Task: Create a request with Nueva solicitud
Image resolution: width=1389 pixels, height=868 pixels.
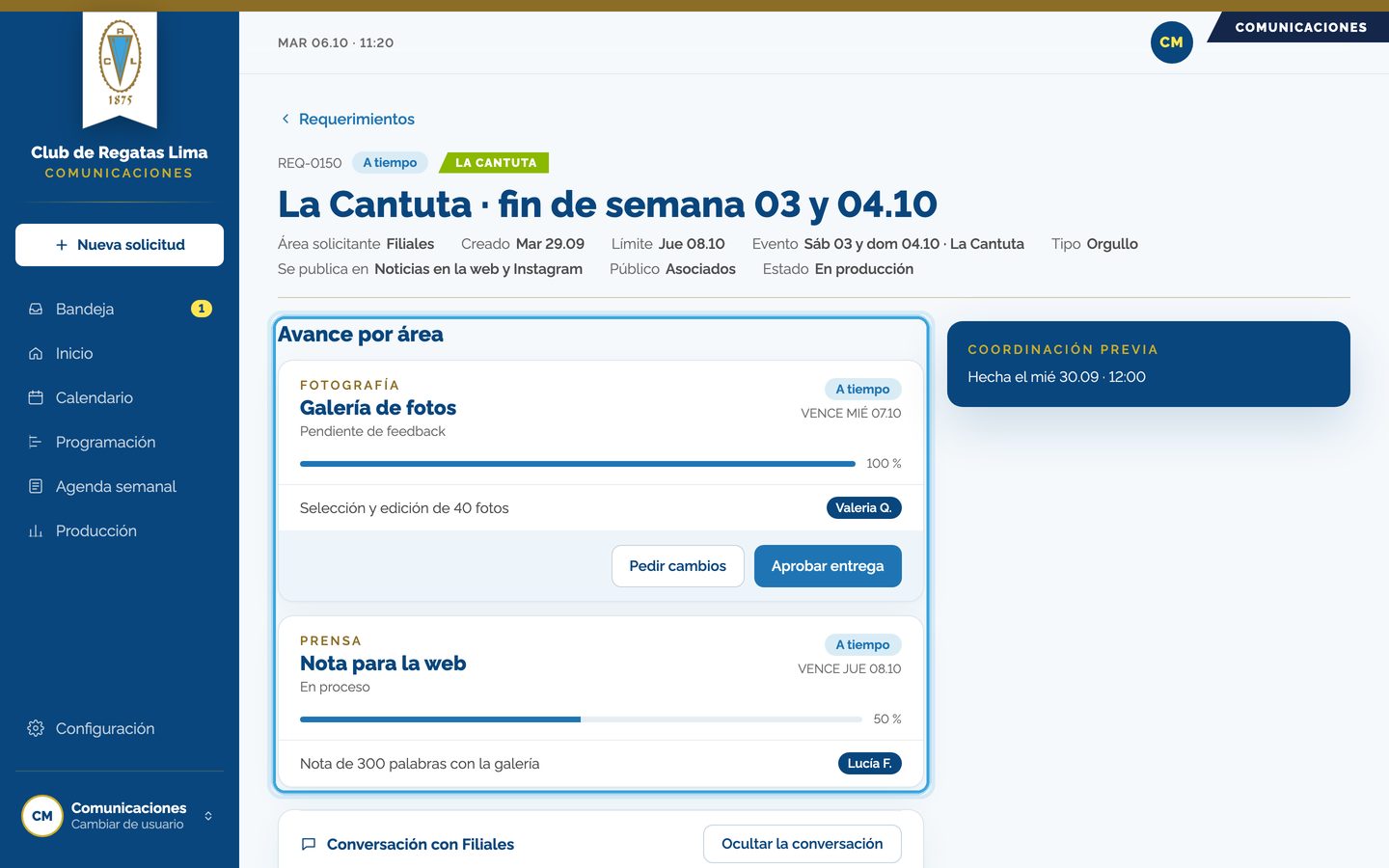Action: (x=120, y=245)
